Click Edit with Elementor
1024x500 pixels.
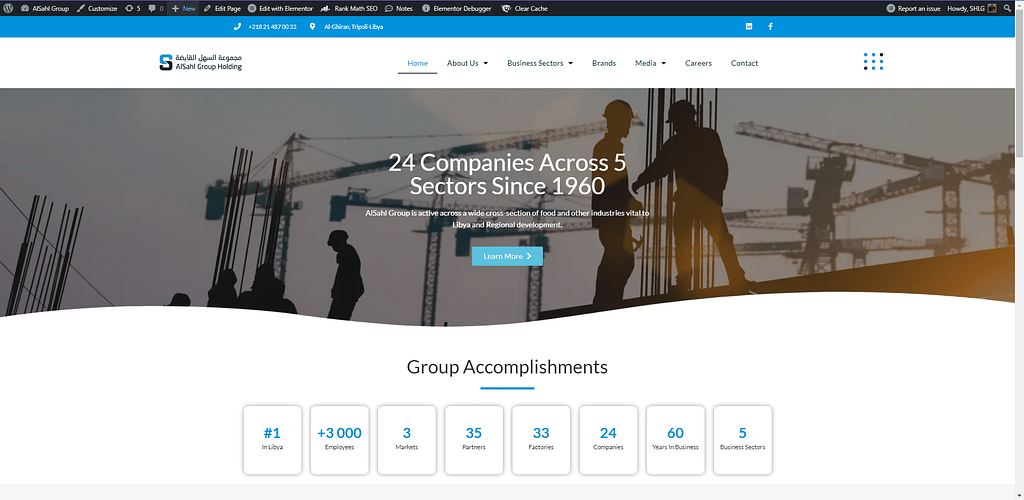click(279, 8)
